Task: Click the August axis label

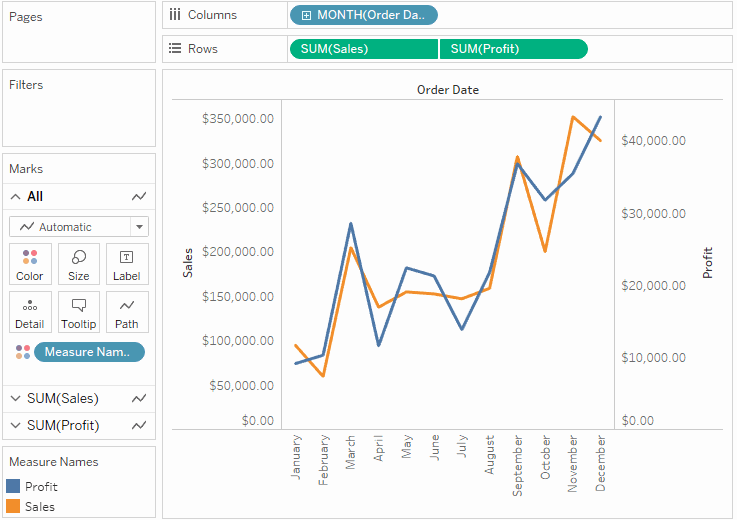Action: [x=490, y=455]
